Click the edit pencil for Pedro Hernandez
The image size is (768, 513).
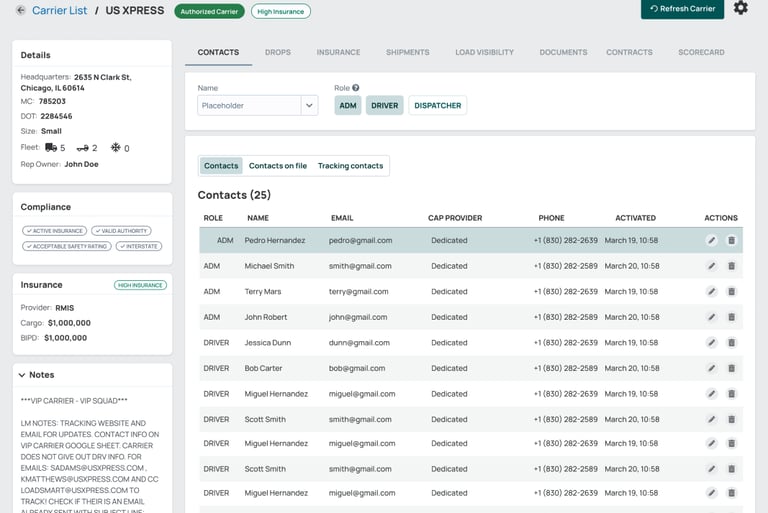pos(711,240)
